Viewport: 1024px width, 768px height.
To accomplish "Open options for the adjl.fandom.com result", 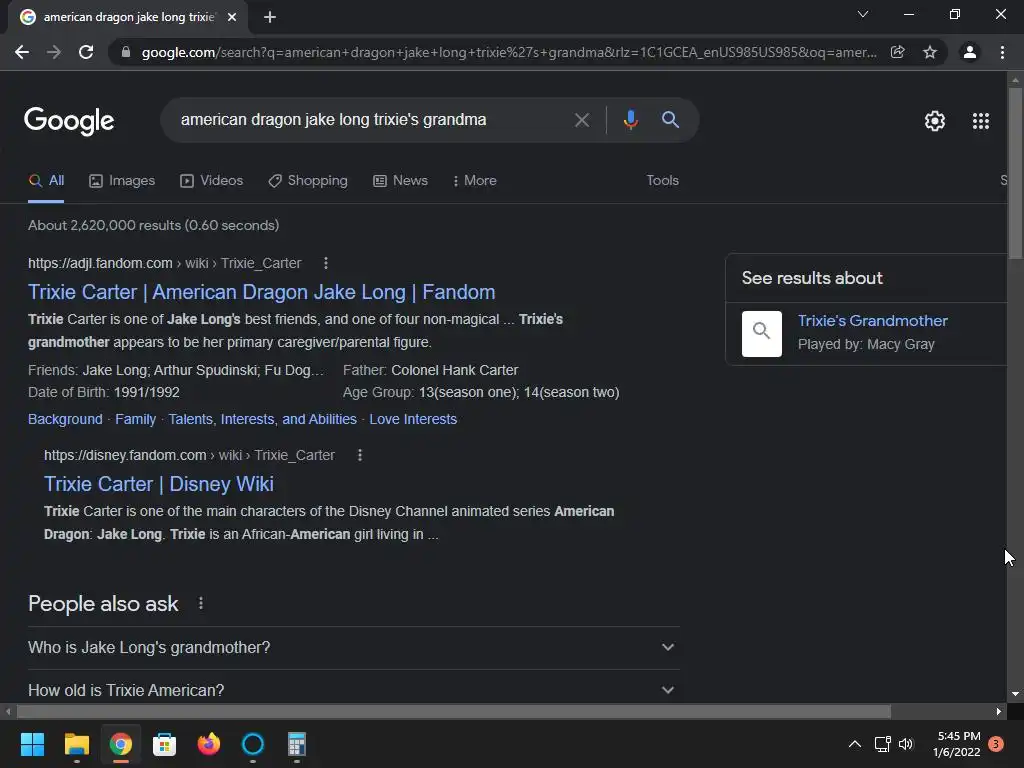I will pos(326,263).
